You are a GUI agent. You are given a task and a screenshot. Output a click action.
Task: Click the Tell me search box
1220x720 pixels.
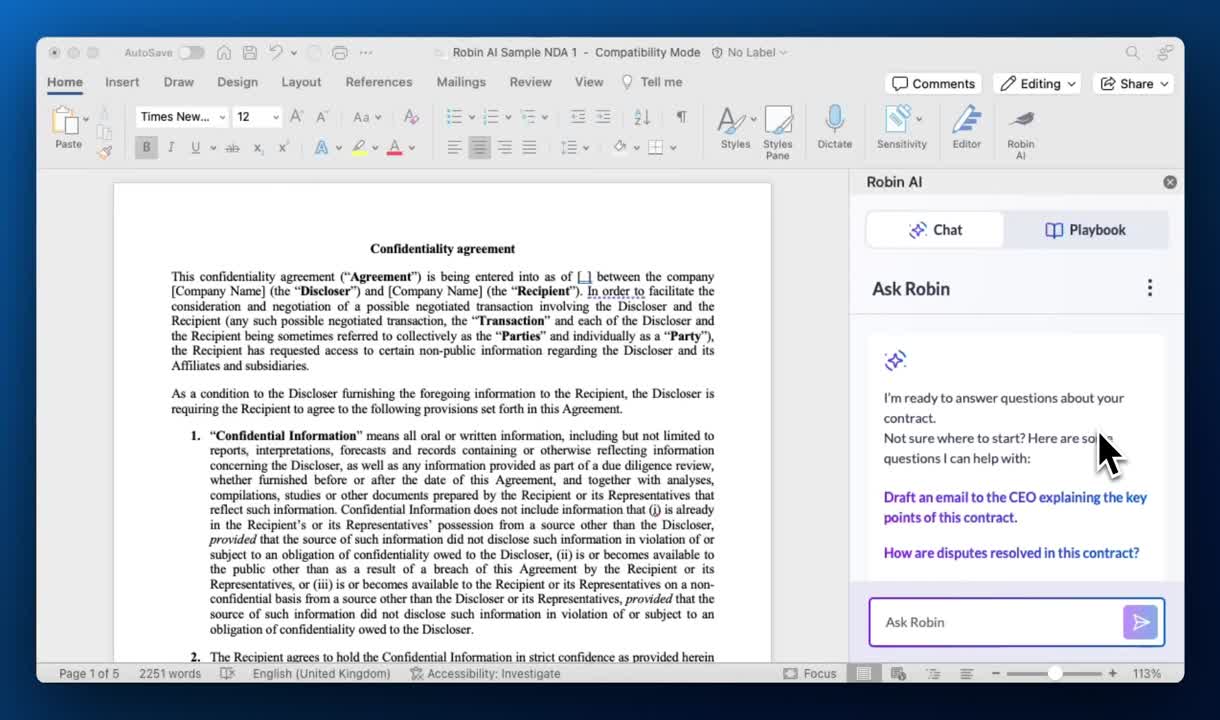[x=651, y=82]
